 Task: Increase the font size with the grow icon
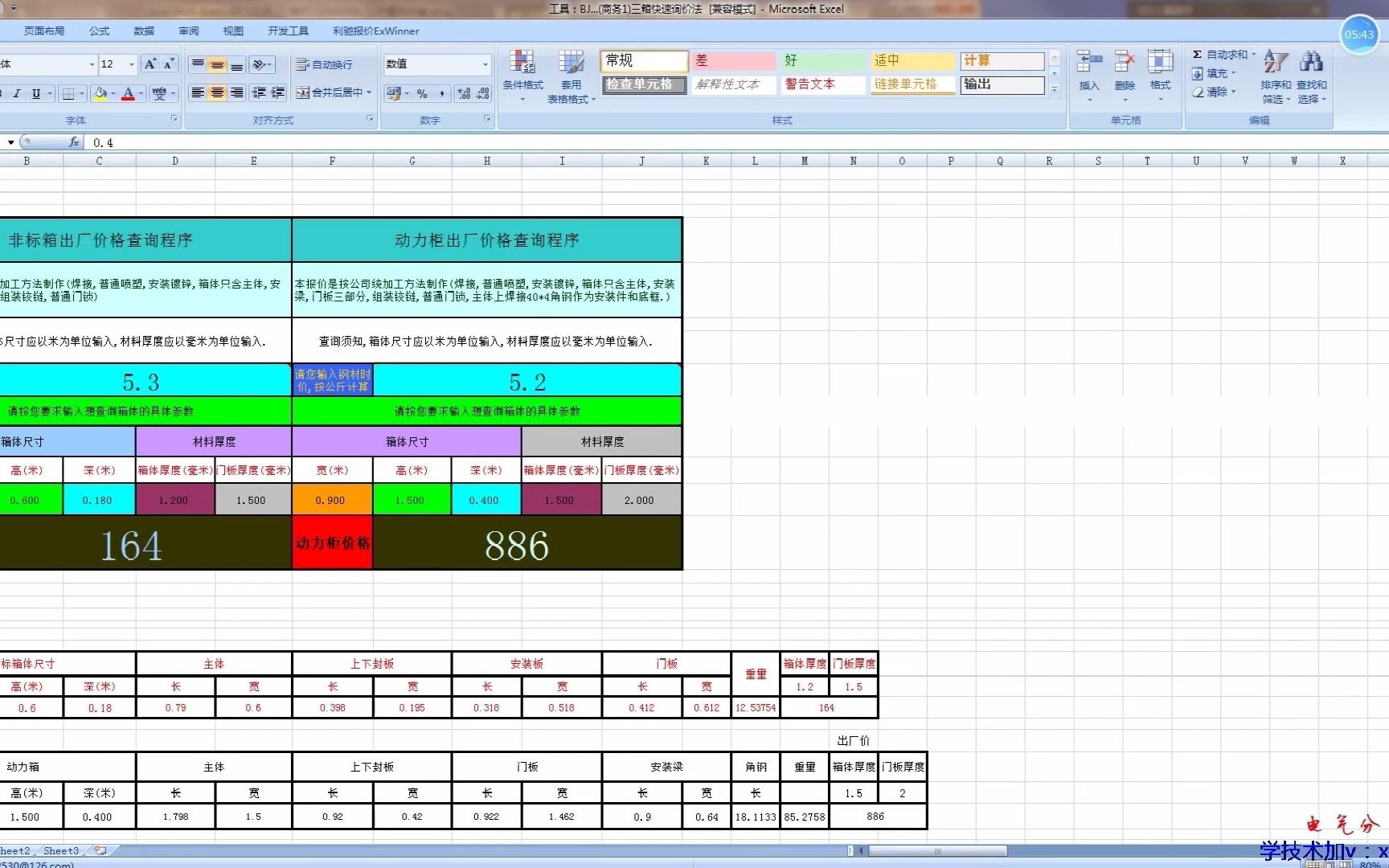(150, 64)
